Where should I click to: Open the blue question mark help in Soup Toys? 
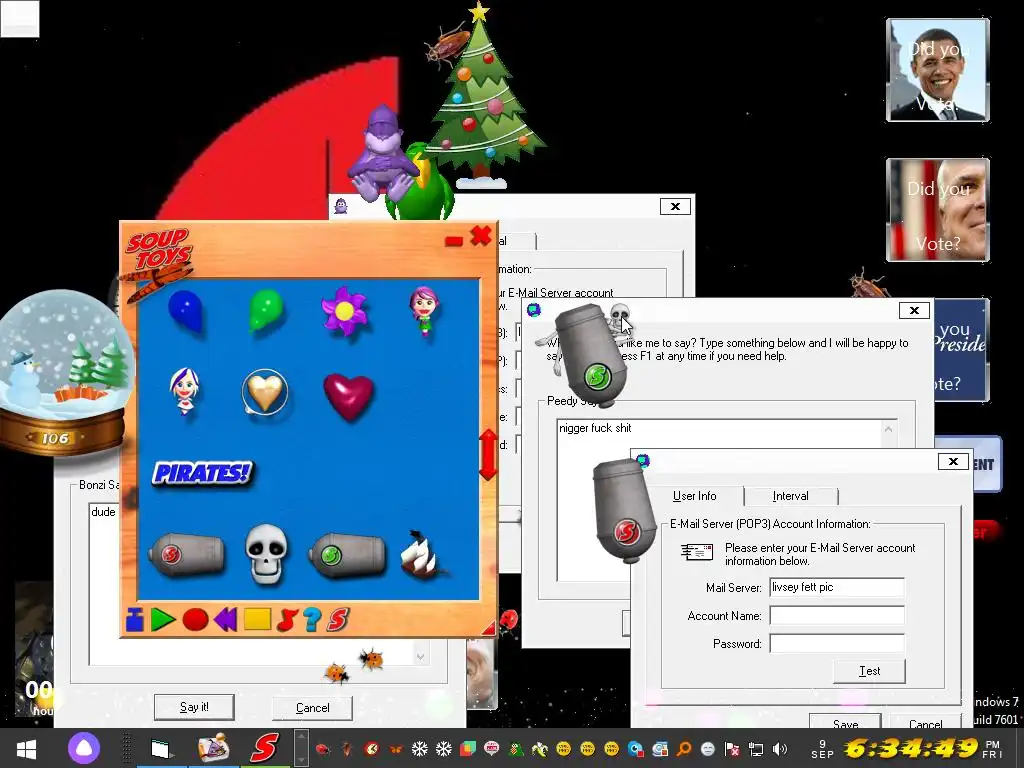[312, 620]
